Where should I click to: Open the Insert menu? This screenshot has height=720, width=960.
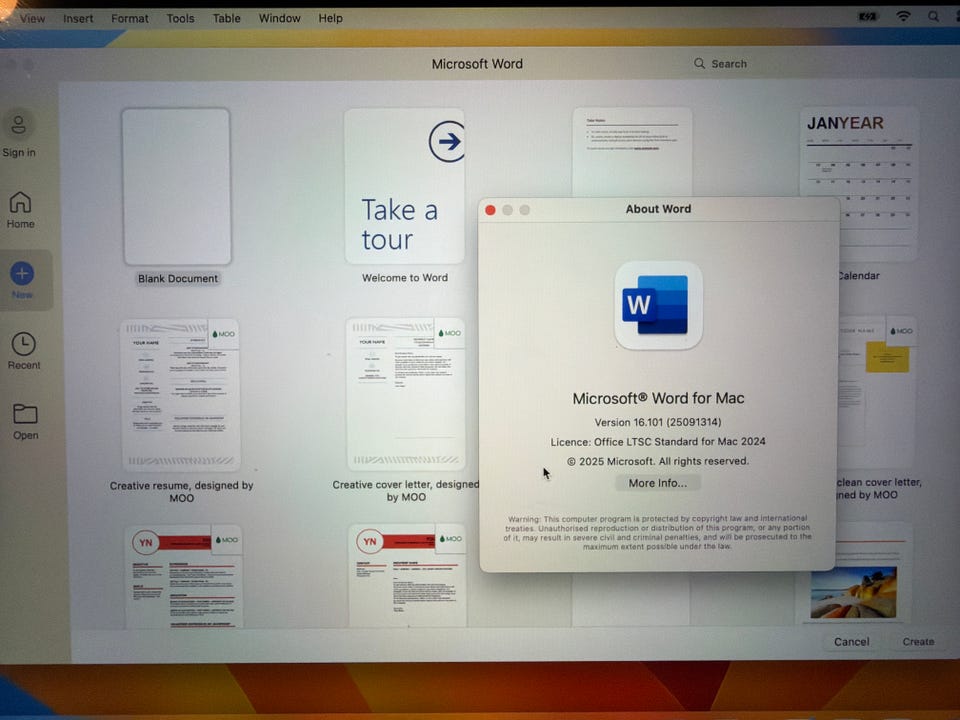pos(78,18)
